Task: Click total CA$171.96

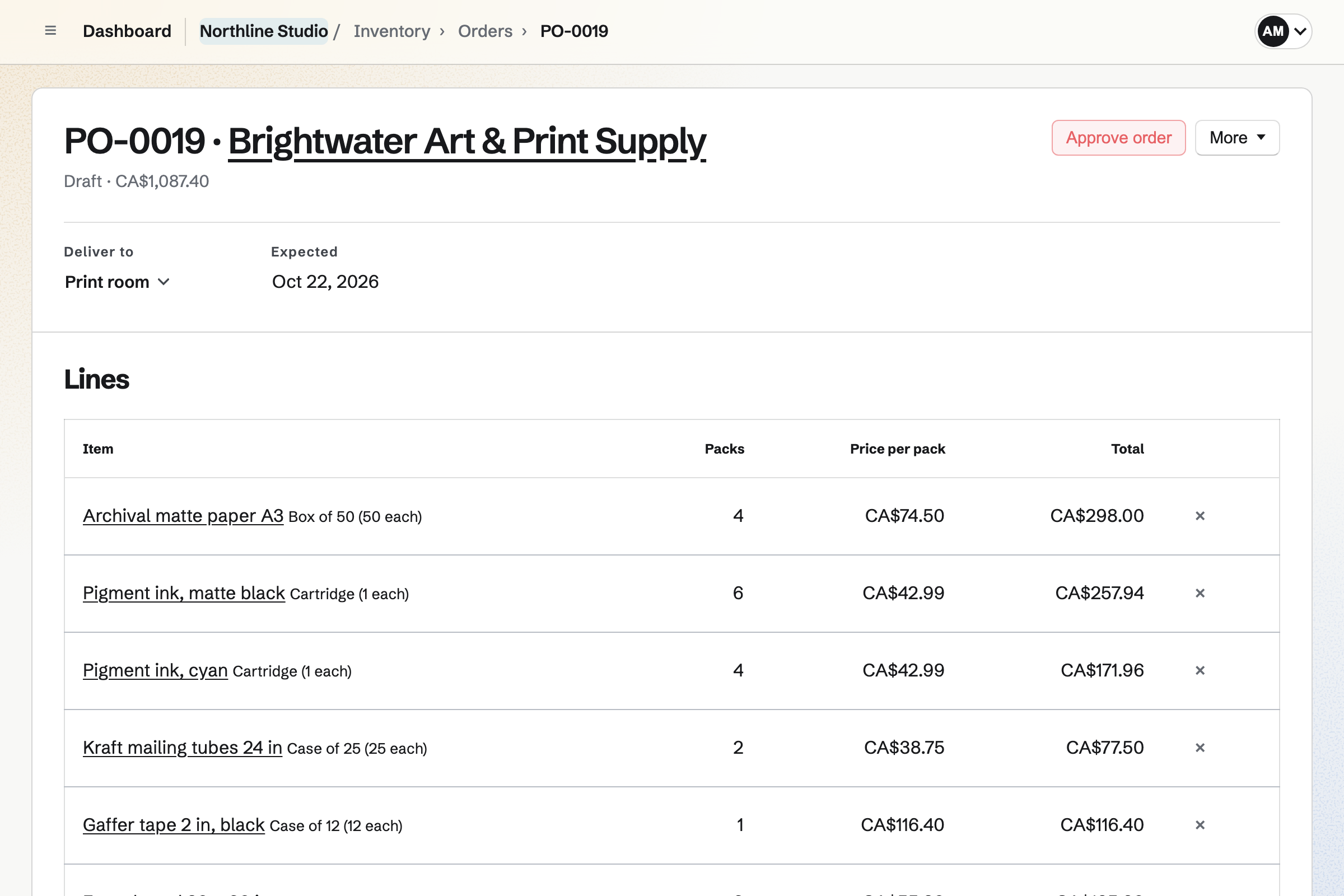Action: [x=1102, y=670]
